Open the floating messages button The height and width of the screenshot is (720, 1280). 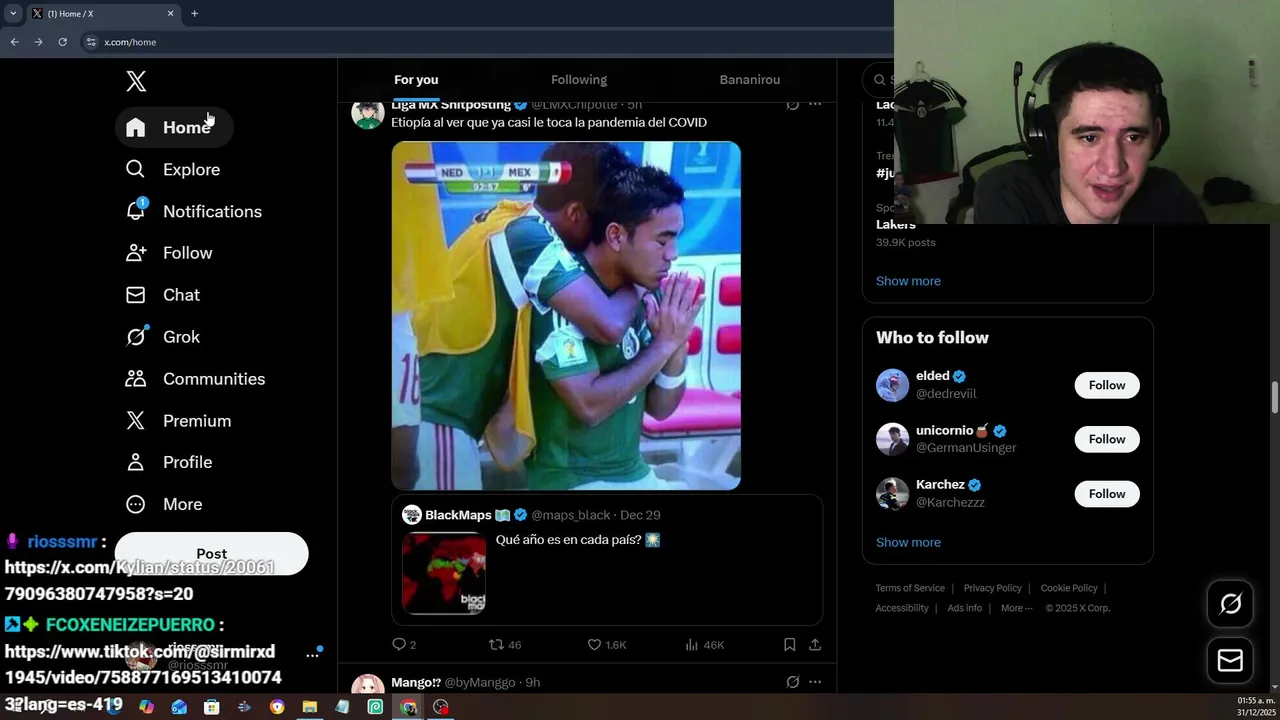click(x=1230, y=660)
